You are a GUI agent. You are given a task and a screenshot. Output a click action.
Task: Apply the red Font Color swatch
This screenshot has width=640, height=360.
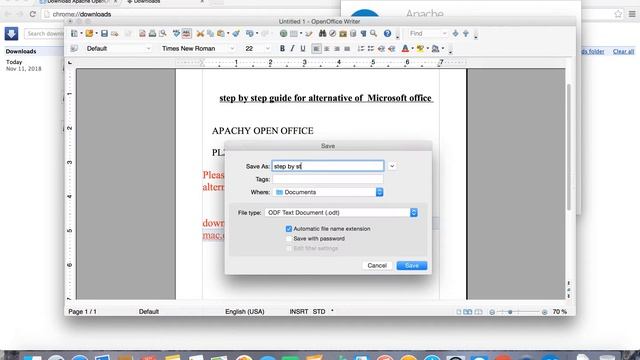[405, 49]
